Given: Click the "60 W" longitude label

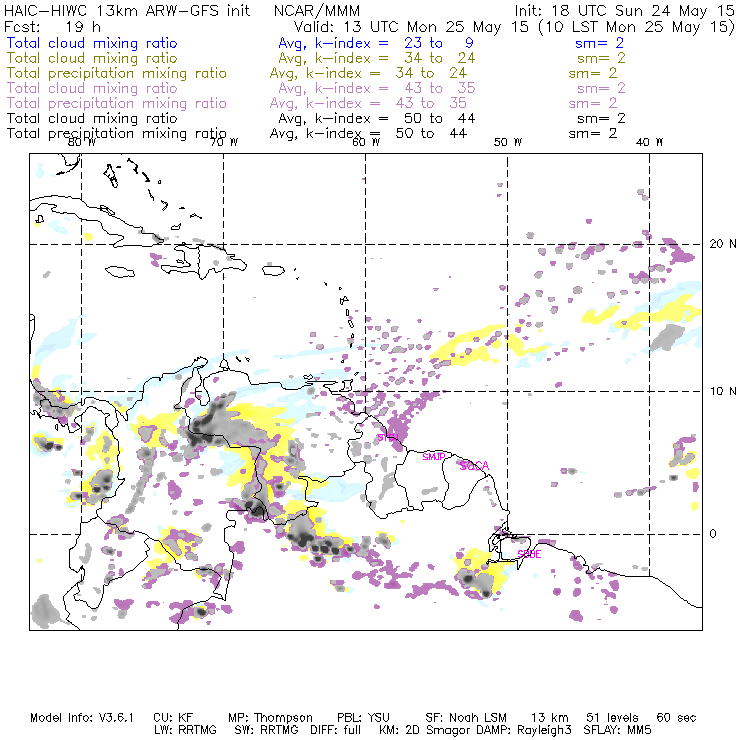Looking at the screenshot, I should point(366,142).
